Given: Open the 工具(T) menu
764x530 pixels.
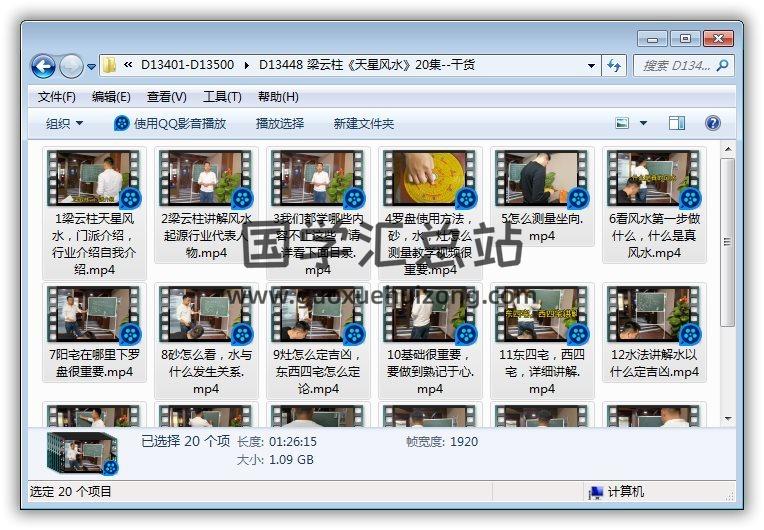Looking at the screenshot, I should [222, 97].
